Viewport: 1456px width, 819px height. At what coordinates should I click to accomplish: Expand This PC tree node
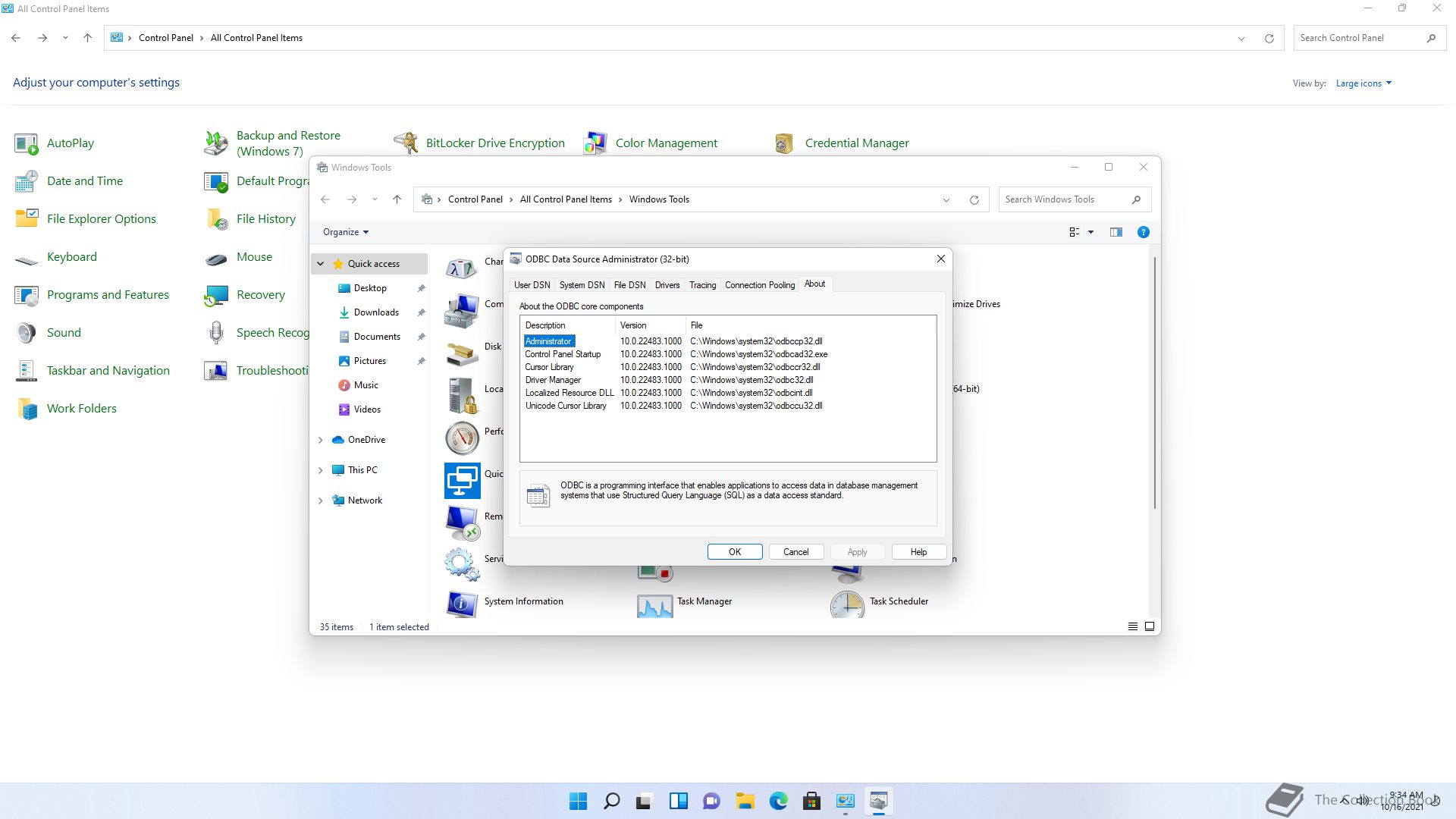320,470
